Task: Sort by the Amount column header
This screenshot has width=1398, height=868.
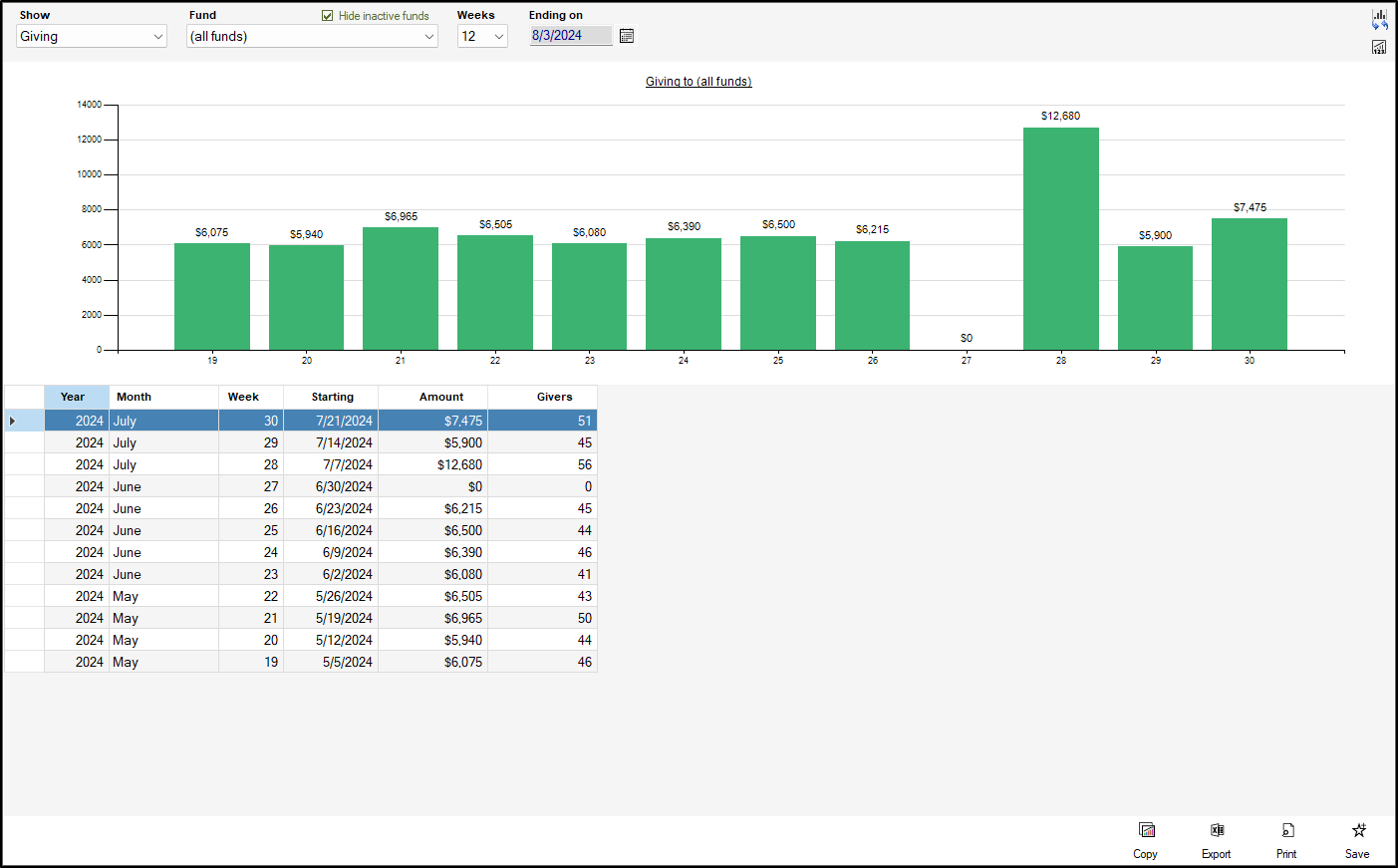Action: (x=440, y=397)
